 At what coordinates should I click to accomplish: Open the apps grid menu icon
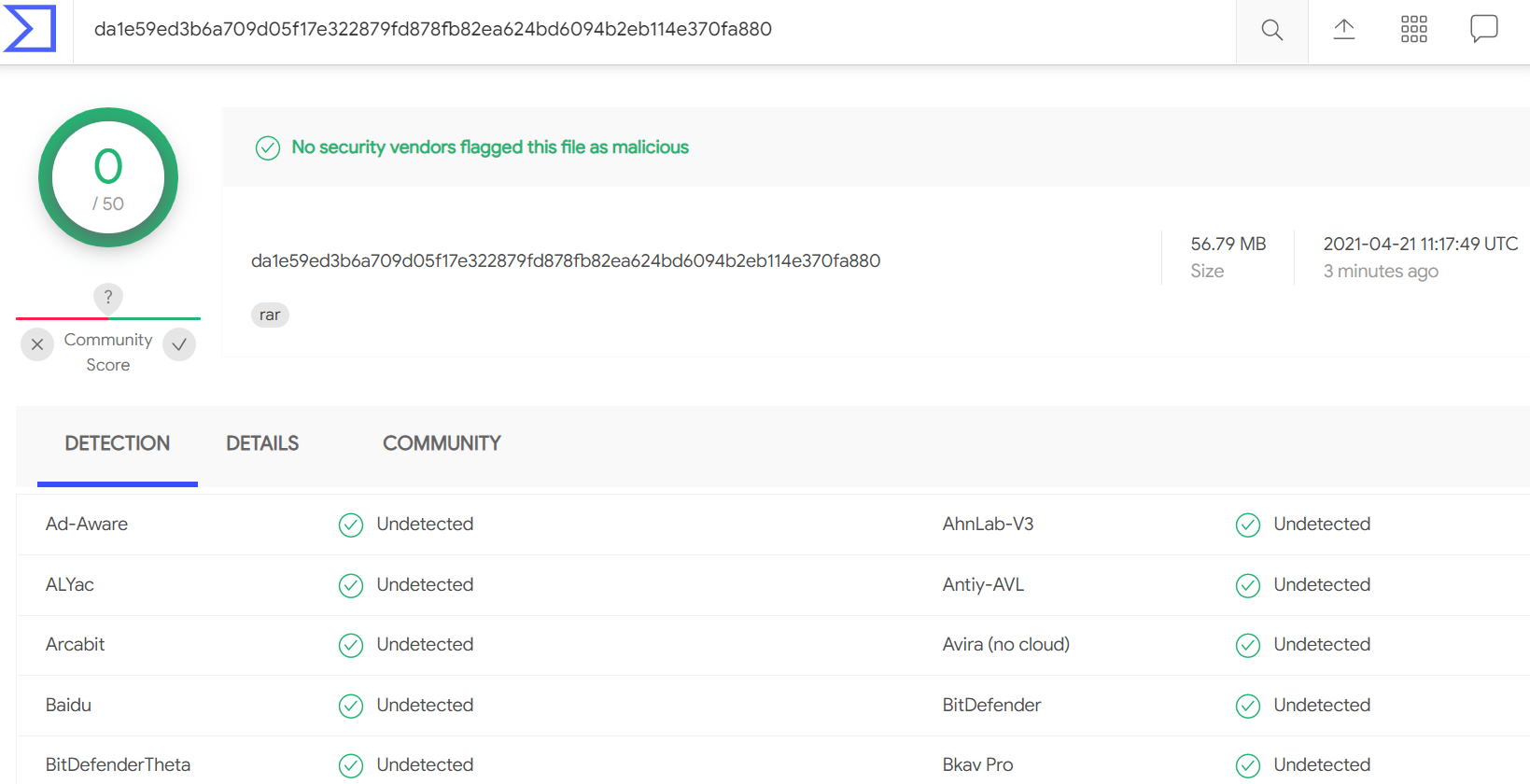pyautogui.click(x=1414, y=29)
